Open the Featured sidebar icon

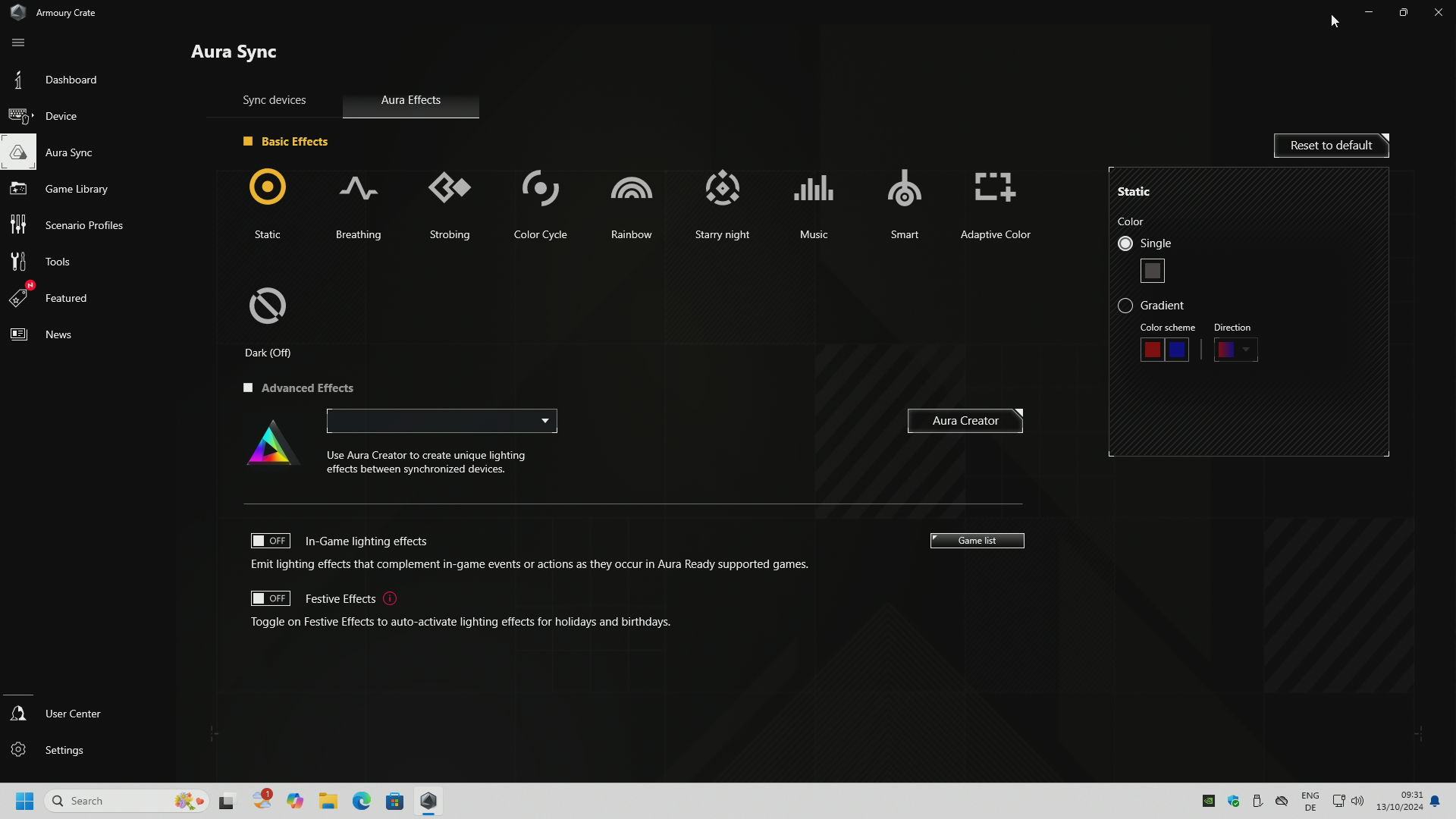click(18, 298)
